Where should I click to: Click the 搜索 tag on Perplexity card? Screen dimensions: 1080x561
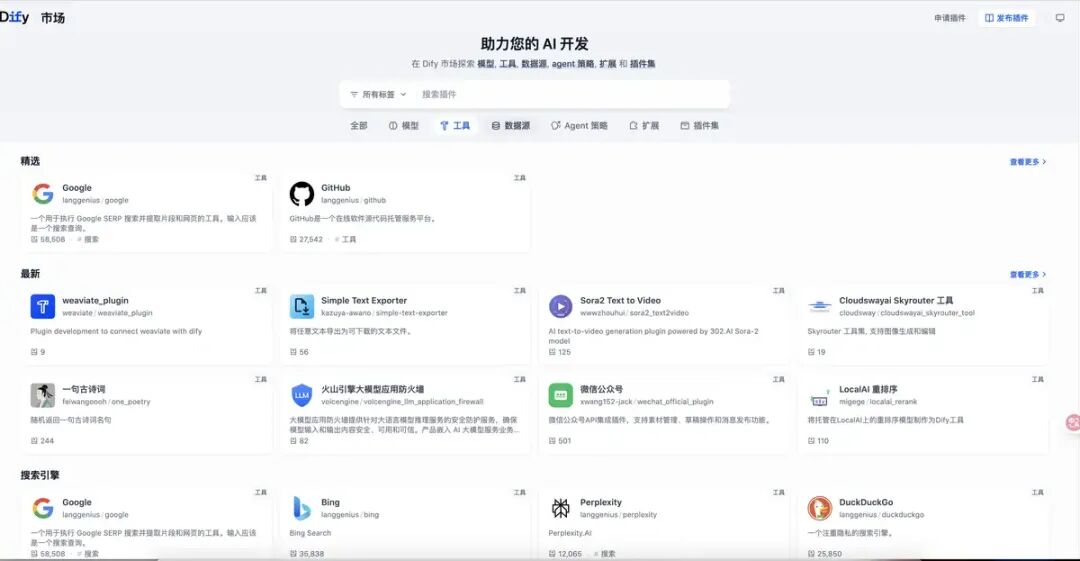click(x=605, y=553)
